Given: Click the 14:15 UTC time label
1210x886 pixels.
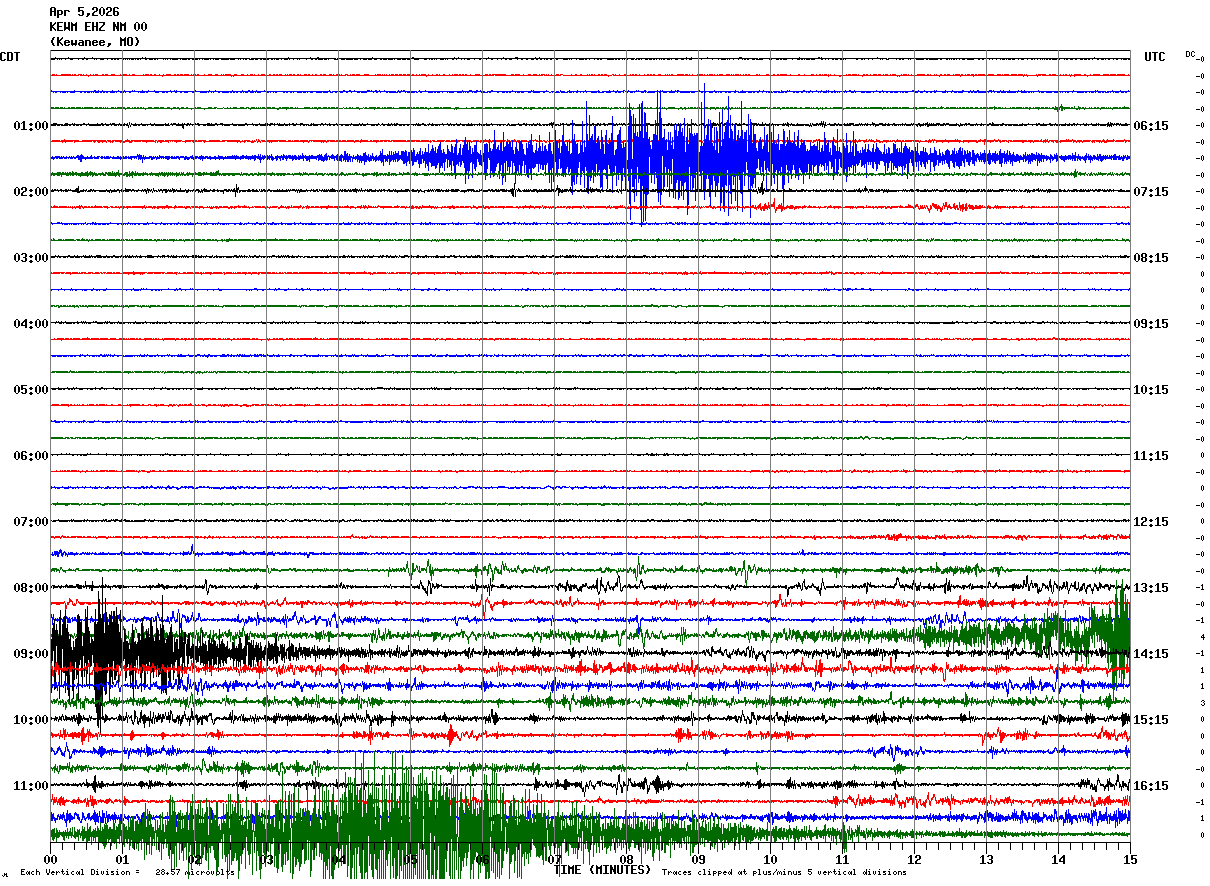Looking at the screenshot, I should (1151, 654).
